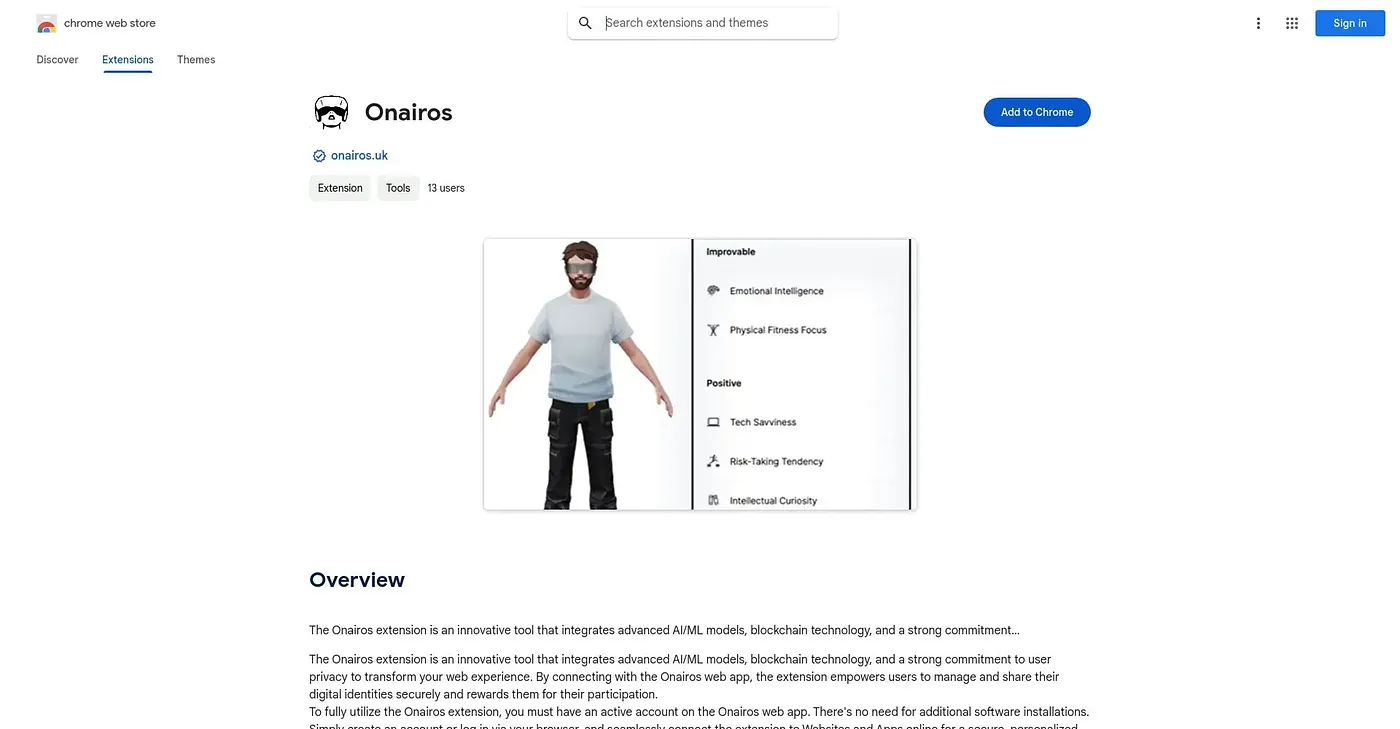Screen dimensions: 1400x729
Task: Sign in to the Chrome Web Store
Action: tap(1349, 23)
